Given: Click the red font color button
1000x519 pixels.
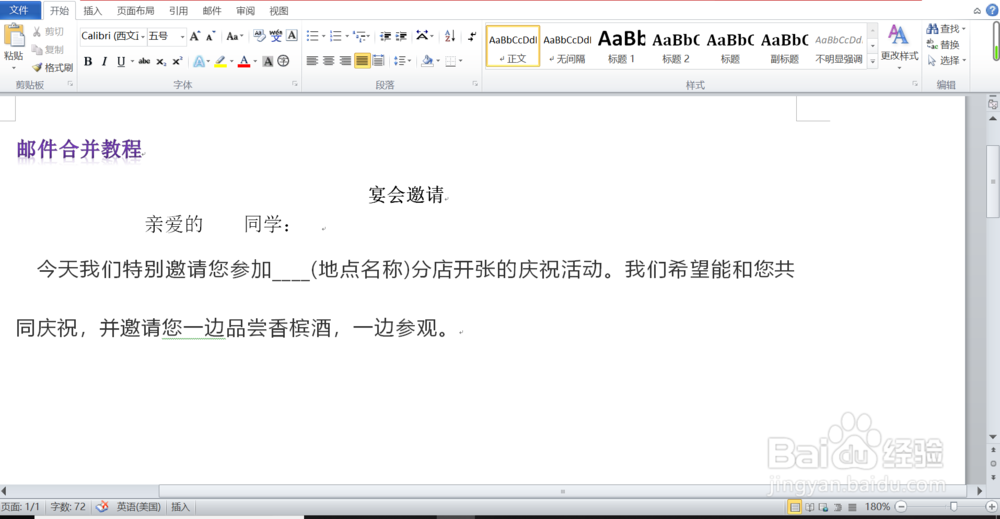Looking at the screenshot, I should (244, 61).
